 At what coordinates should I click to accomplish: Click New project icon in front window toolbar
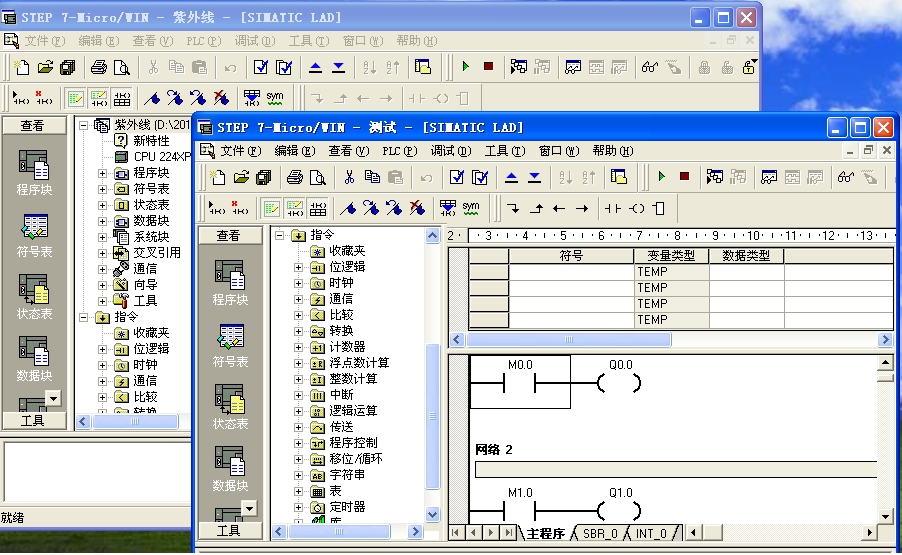[218, 177]
